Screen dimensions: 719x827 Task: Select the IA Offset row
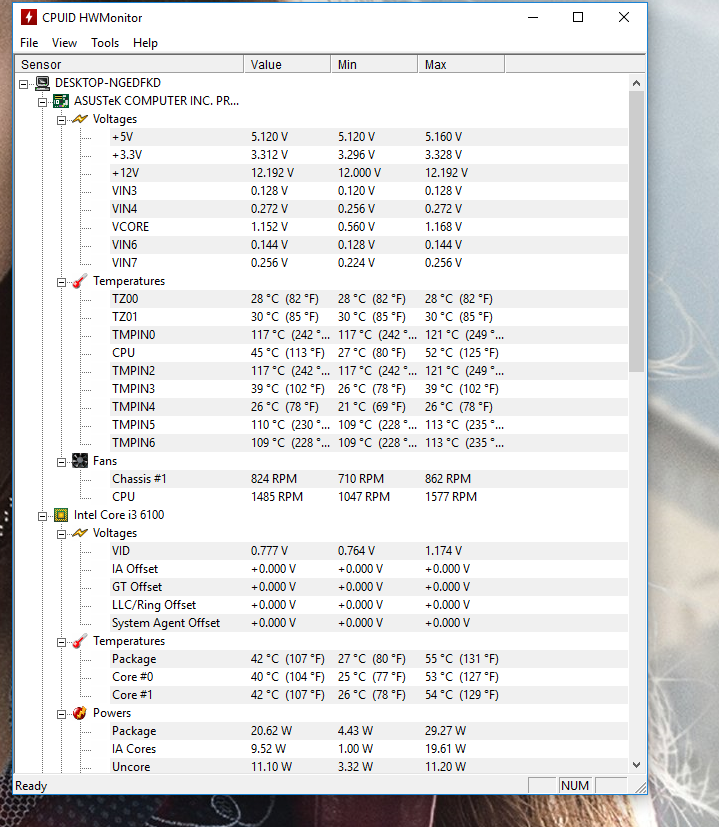pyautogui.click(x=369, y=569)
